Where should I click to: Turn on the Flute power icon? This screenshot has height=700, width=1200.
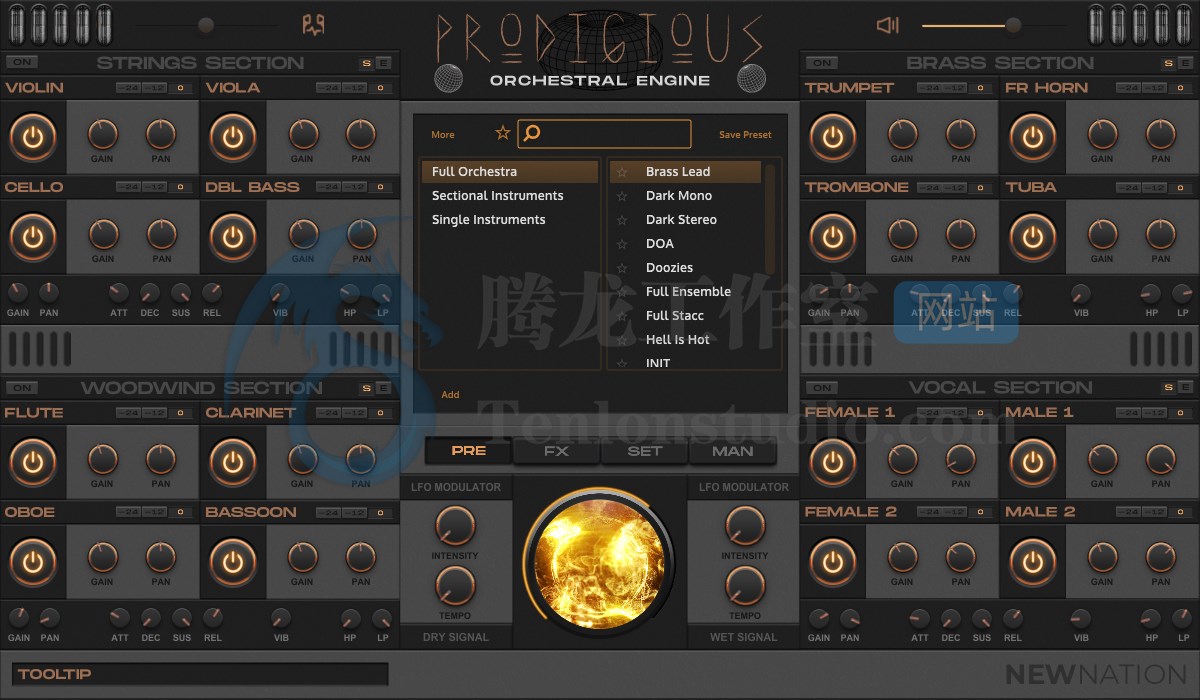click(33, 462)
